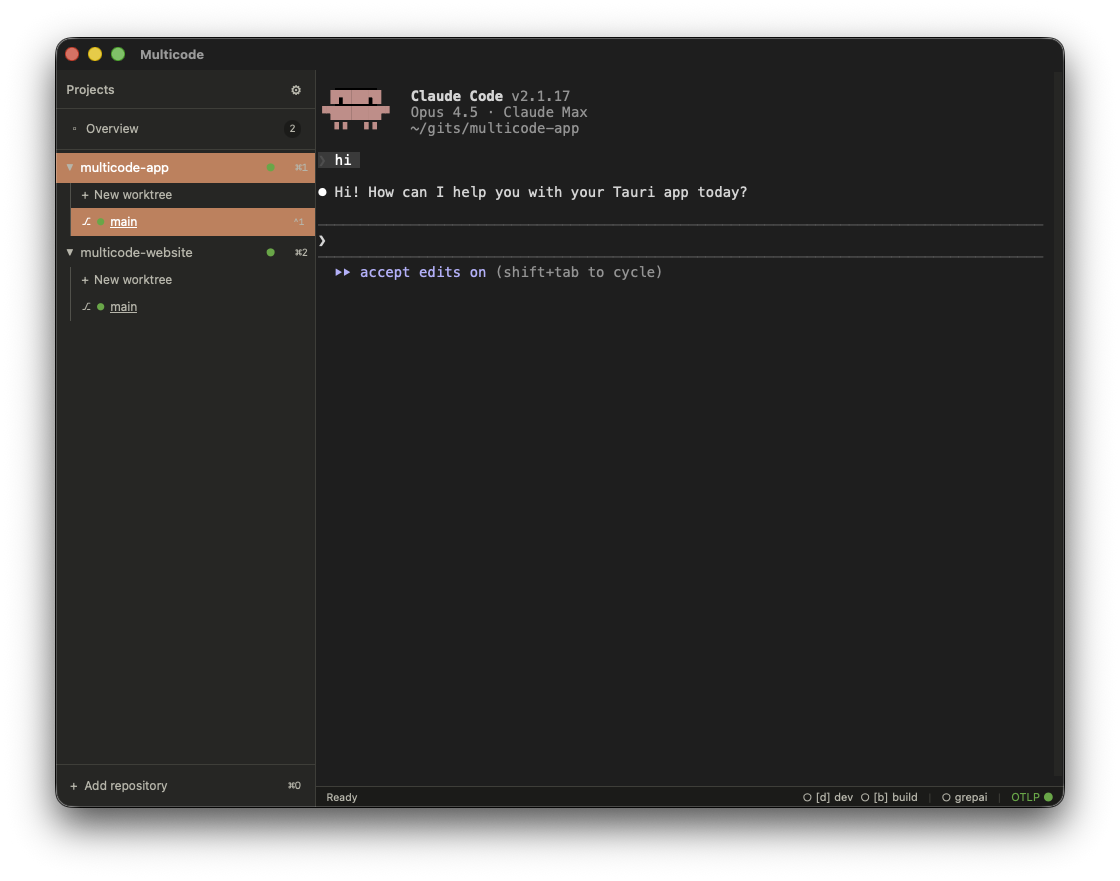Toggle the green status dot on multicode-app
The image size is (1120, 881).
(x=270, y=167)
